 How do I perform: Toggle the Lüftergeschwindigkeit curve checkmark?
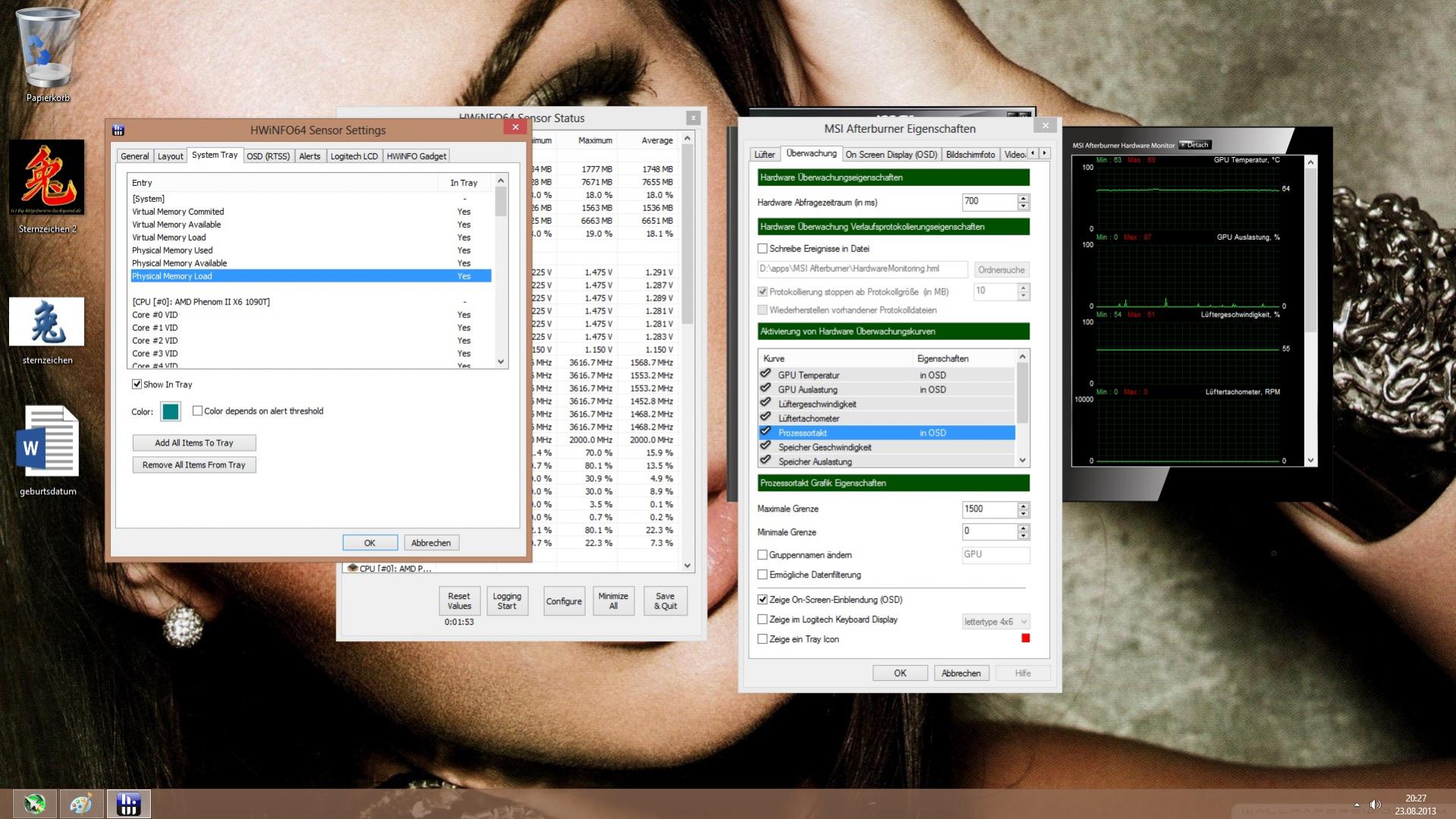tap(766, 403)
